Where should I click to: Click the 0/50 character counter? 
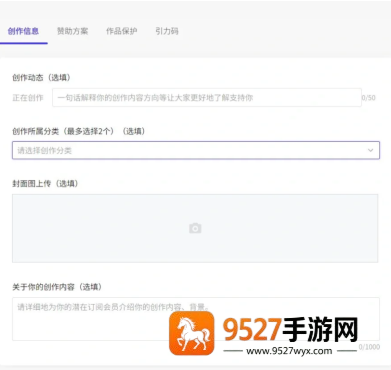(x=369, y=98)
